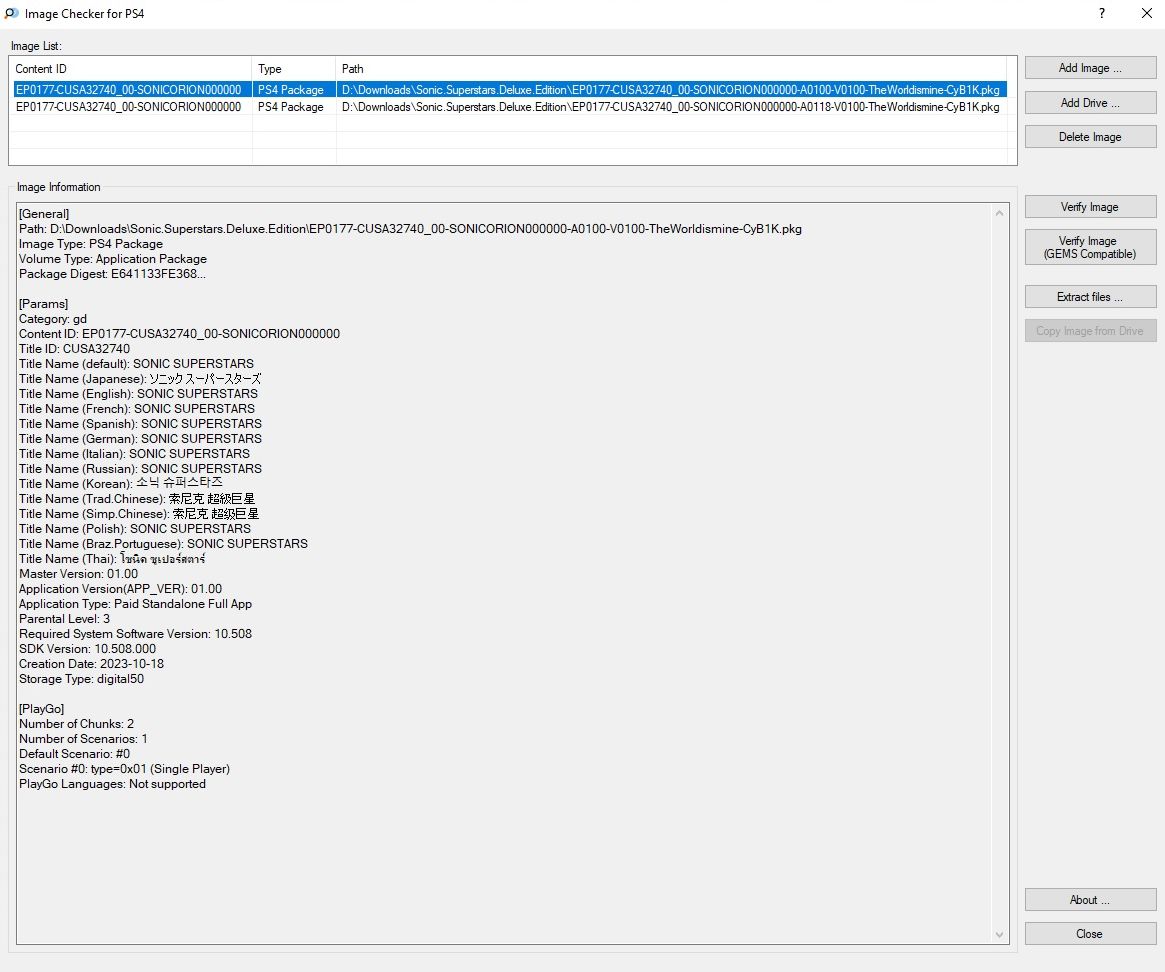Click the 'Title ID: CUSA32740' line
Viewport: 1165px width, 972px height.
tap(74, 349)
